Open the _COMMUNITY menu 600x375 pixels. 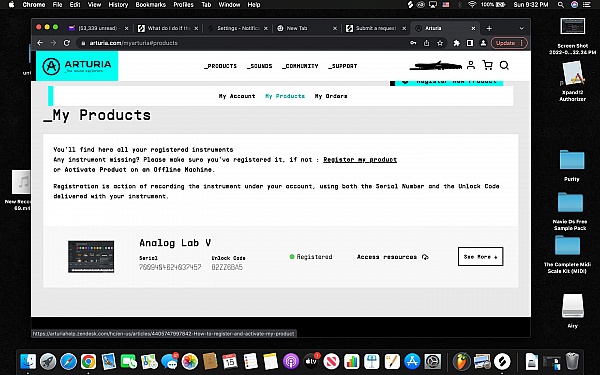tap(300, 66)
